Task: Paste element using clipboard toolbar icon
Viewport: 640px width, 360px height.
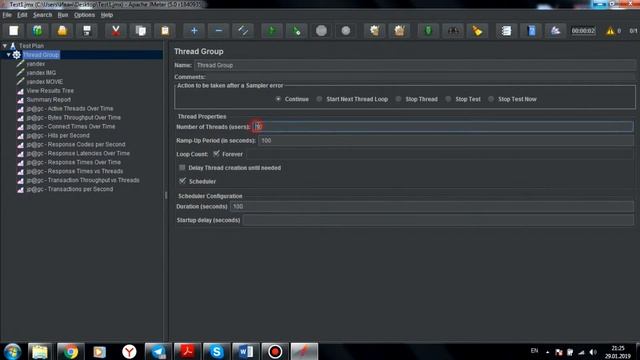Action: tap(165, 31)
